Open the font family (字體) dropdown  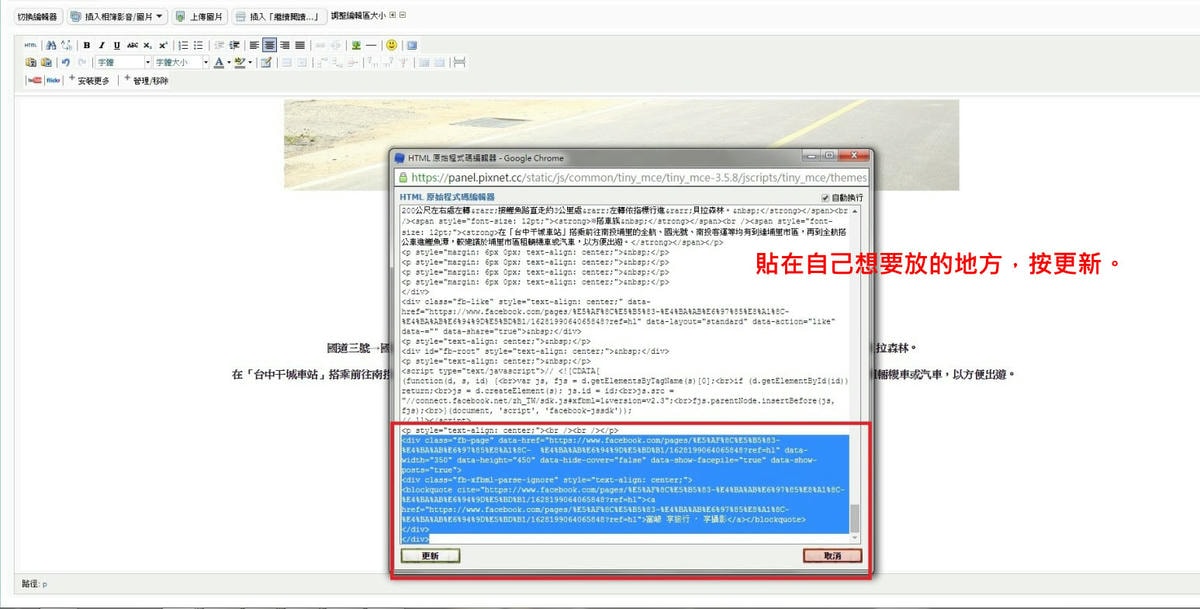click(x=122, y=62)
